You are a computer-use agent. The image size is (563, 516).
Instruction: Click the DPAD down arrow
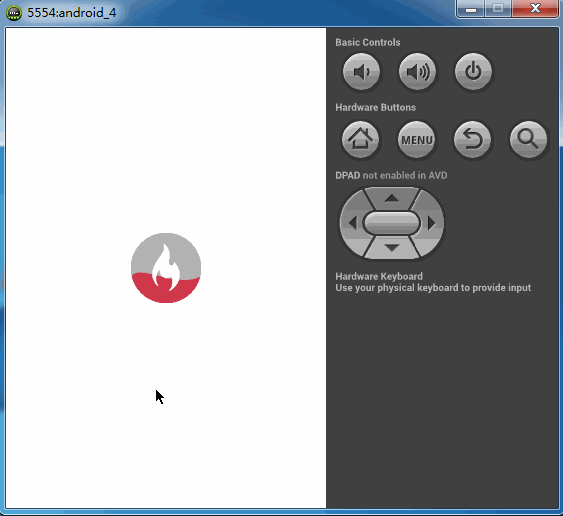(392, 248)
